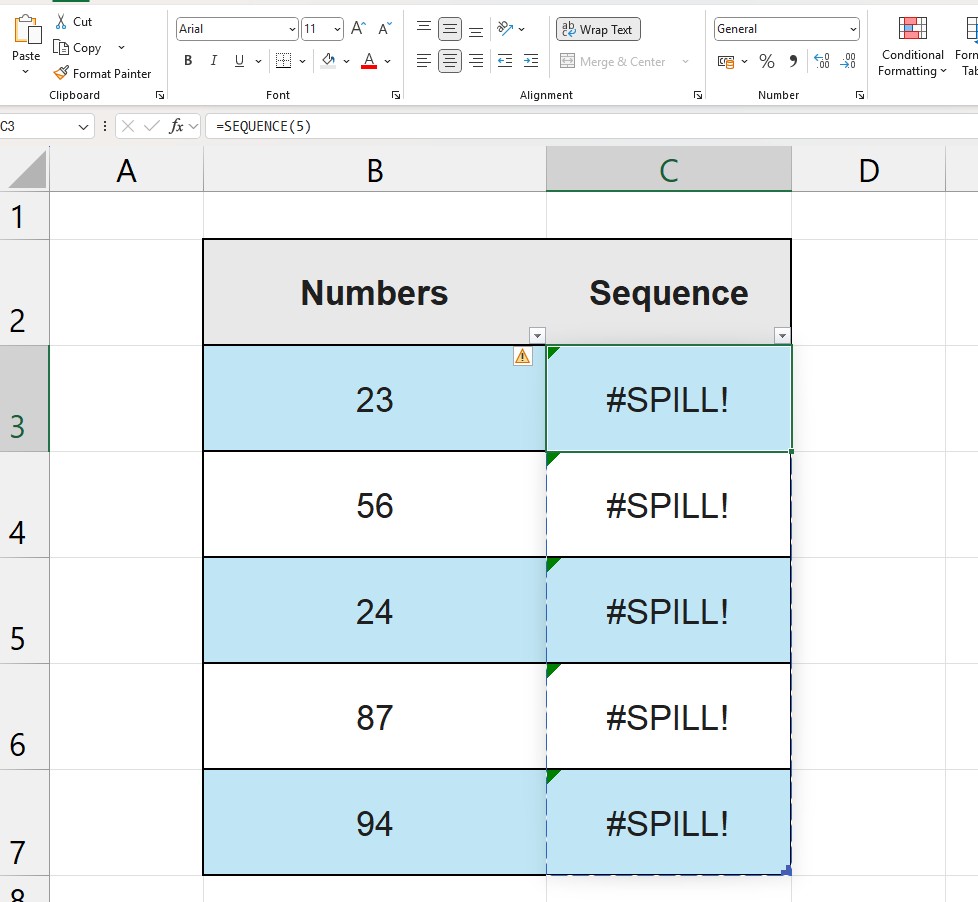Click the error warning indicator in cell B3
This screenshot has width=978, height=902.
(521, 355)
